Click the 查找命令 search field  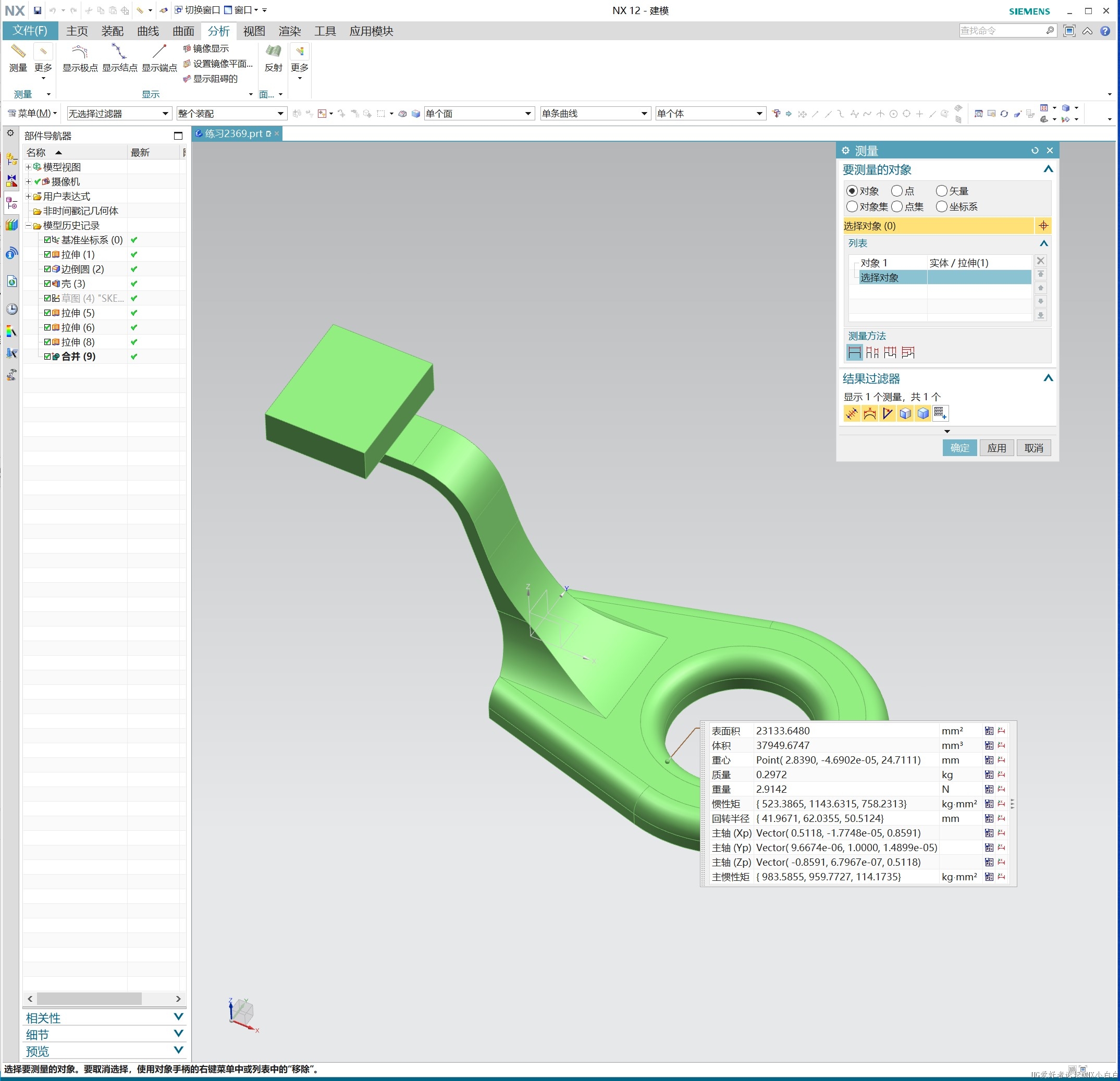coord(1002,30)
